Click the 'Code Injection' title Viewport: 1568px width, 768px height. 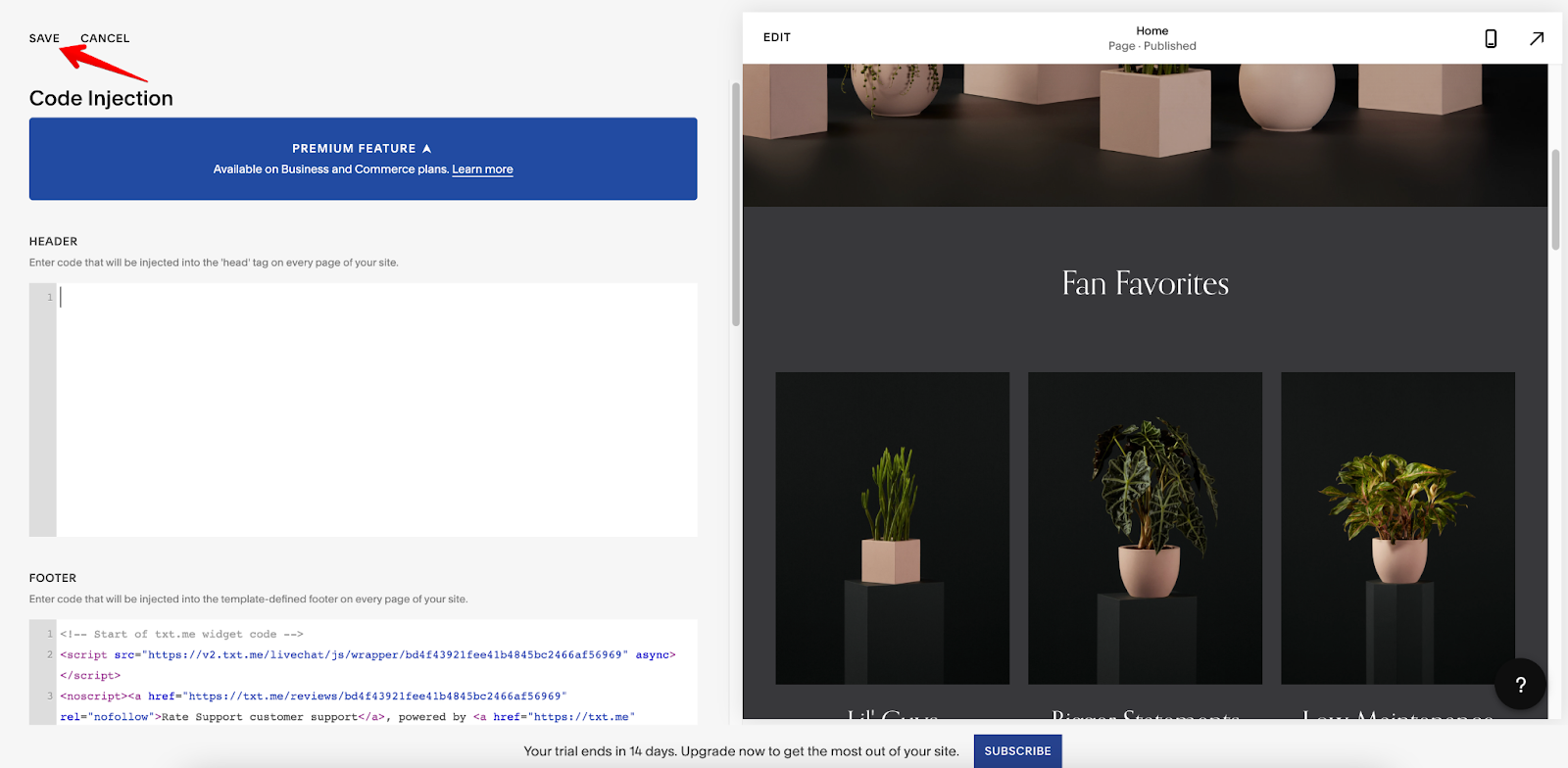pyautogui.click(x=101, y=98)
